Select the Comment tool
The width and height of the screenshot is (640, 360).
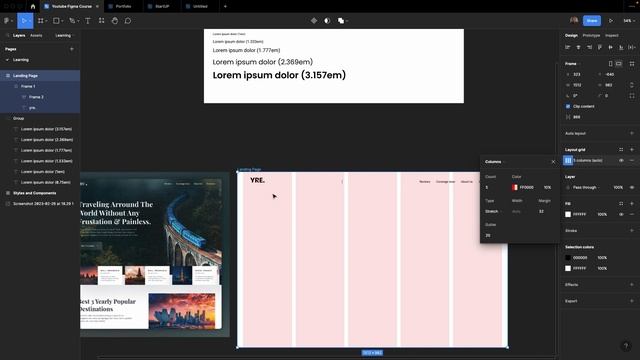click(128, 20)
